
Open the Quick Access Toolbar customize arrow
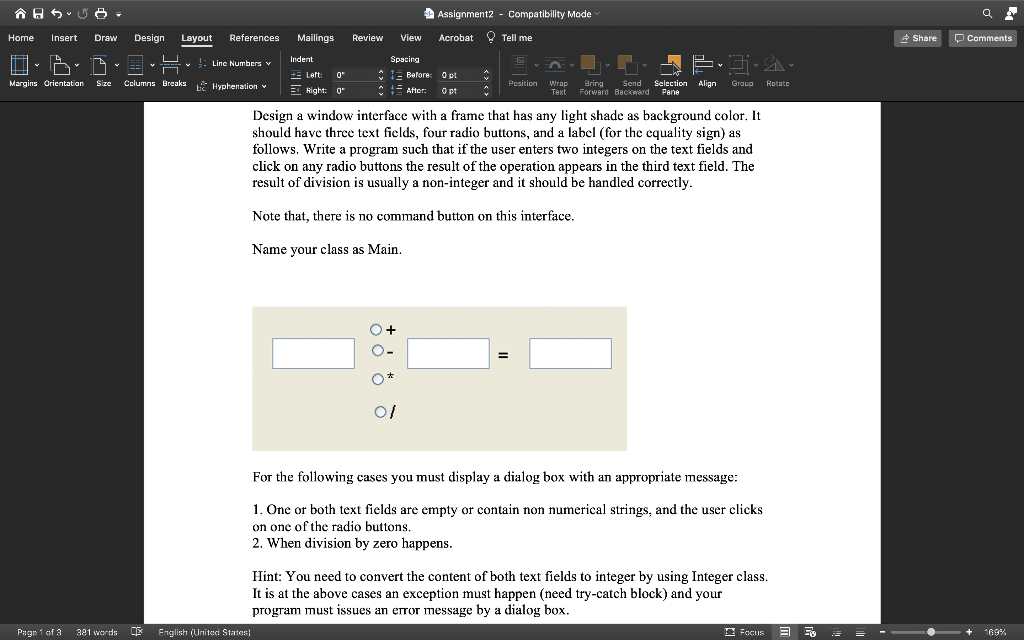[x=118, y=14]
